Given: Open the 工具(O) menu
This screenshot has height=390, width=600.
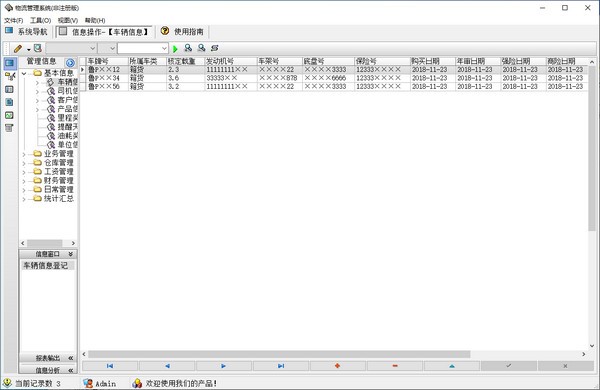Looking at the screenshot, I should 41,20.
